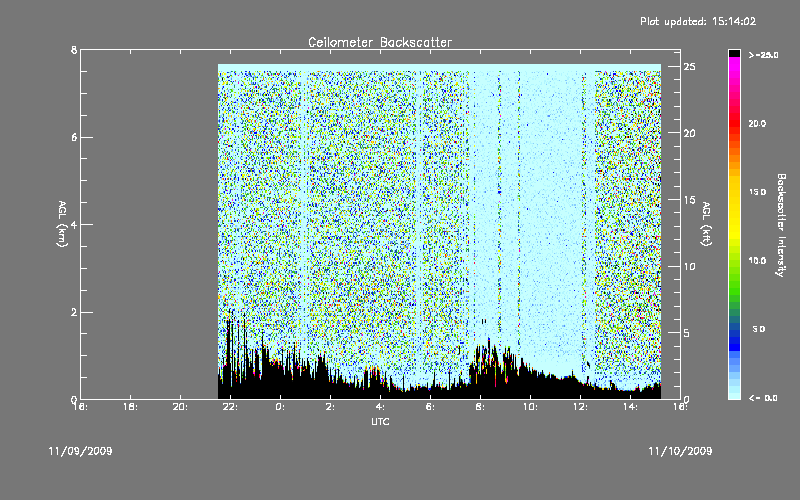Click the "6" tick on the km axis

click(x=74, y=137)
